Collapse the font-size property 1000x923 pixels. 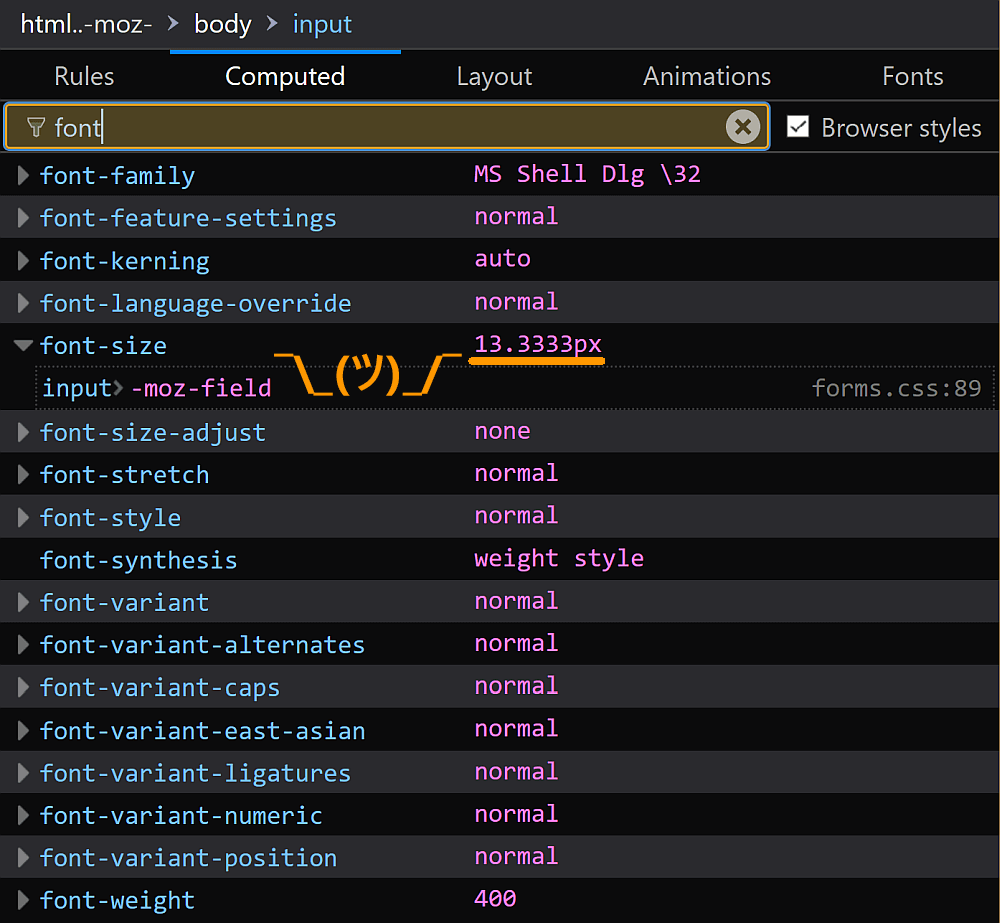23,346
